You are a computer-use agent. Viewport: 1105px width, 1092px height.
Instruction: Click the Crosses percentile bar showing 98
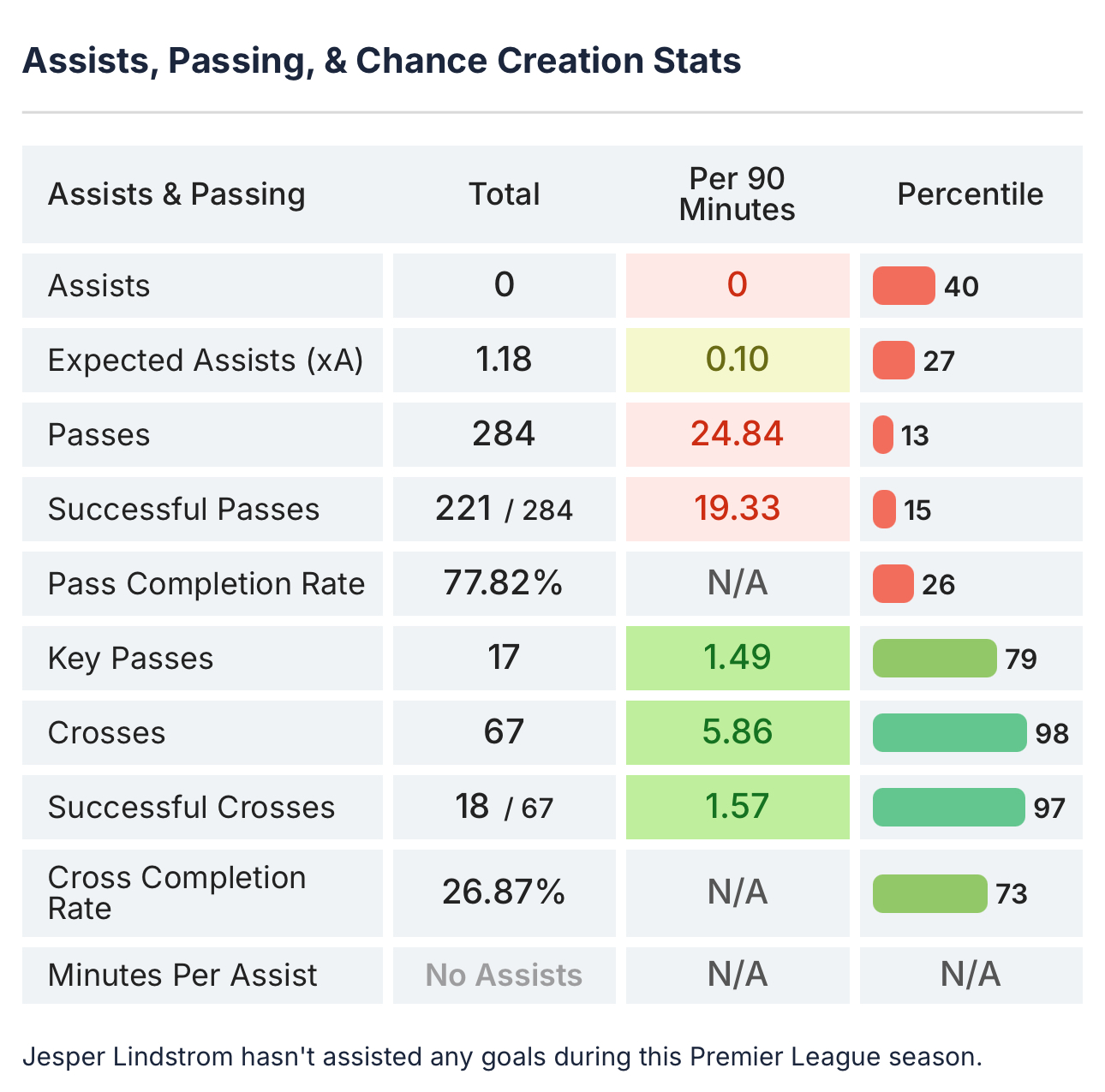(x=949, y=733)
